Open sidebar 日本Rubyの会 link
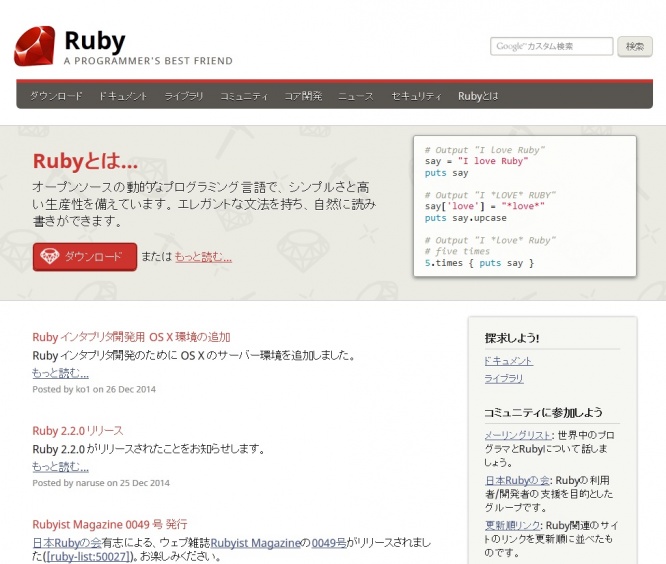This screenshot has height=564, width=666. point(517,480)
